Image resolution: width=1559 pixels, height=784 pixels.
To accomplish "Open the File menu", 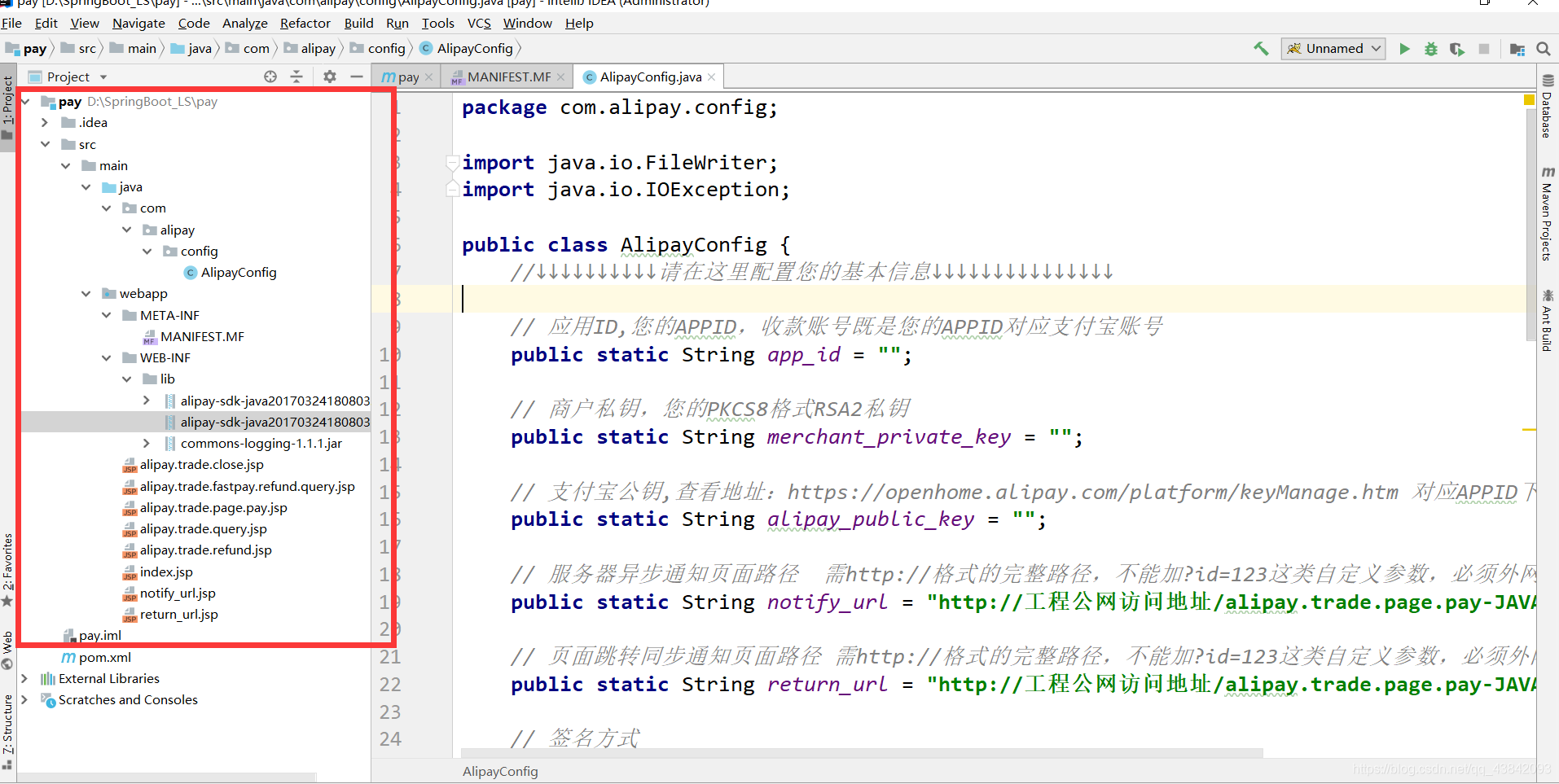I will pyautogui.click(x=11, y=24).
